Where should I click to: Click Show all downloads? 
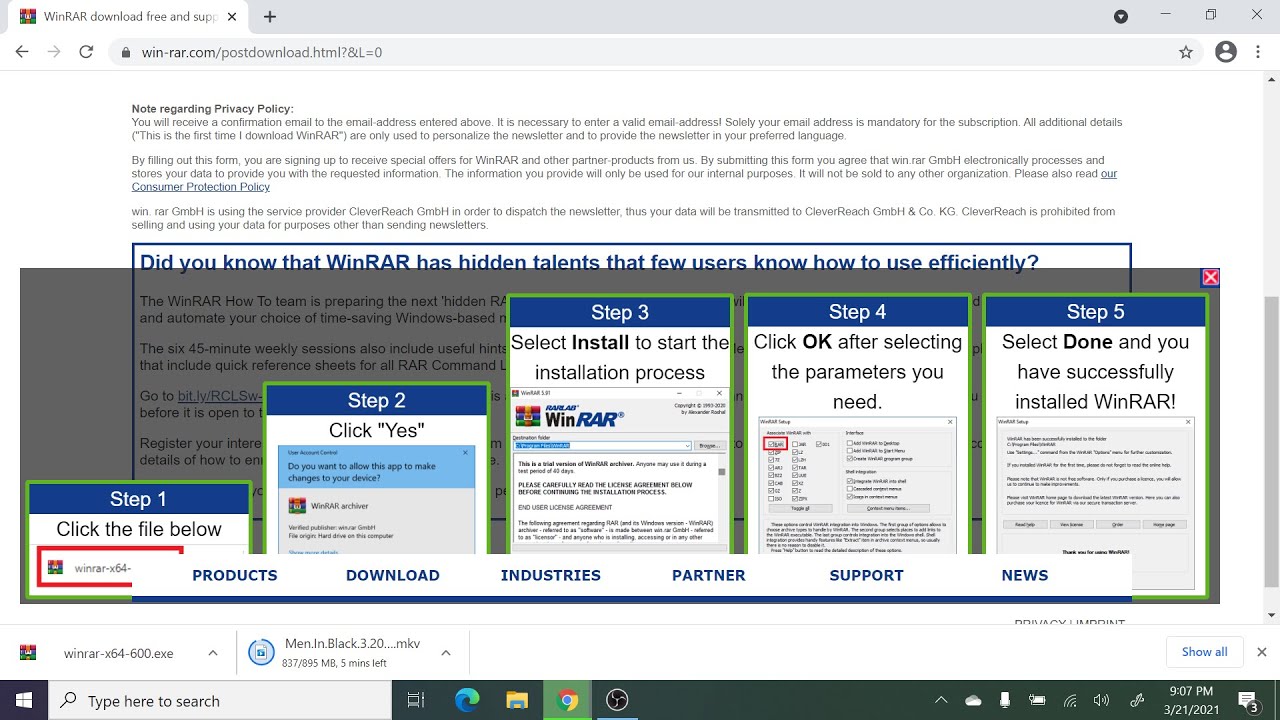click(x=1204, y=652)
